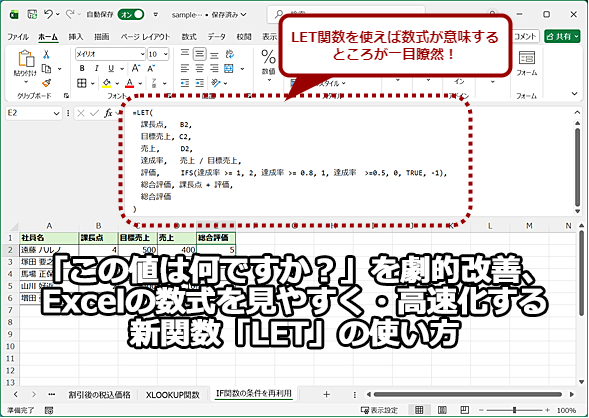Image resolution: width=589 pixels, height=418 pixels.
Task: Click the Cut scissors icon
Action: click(x=46, y=55)
